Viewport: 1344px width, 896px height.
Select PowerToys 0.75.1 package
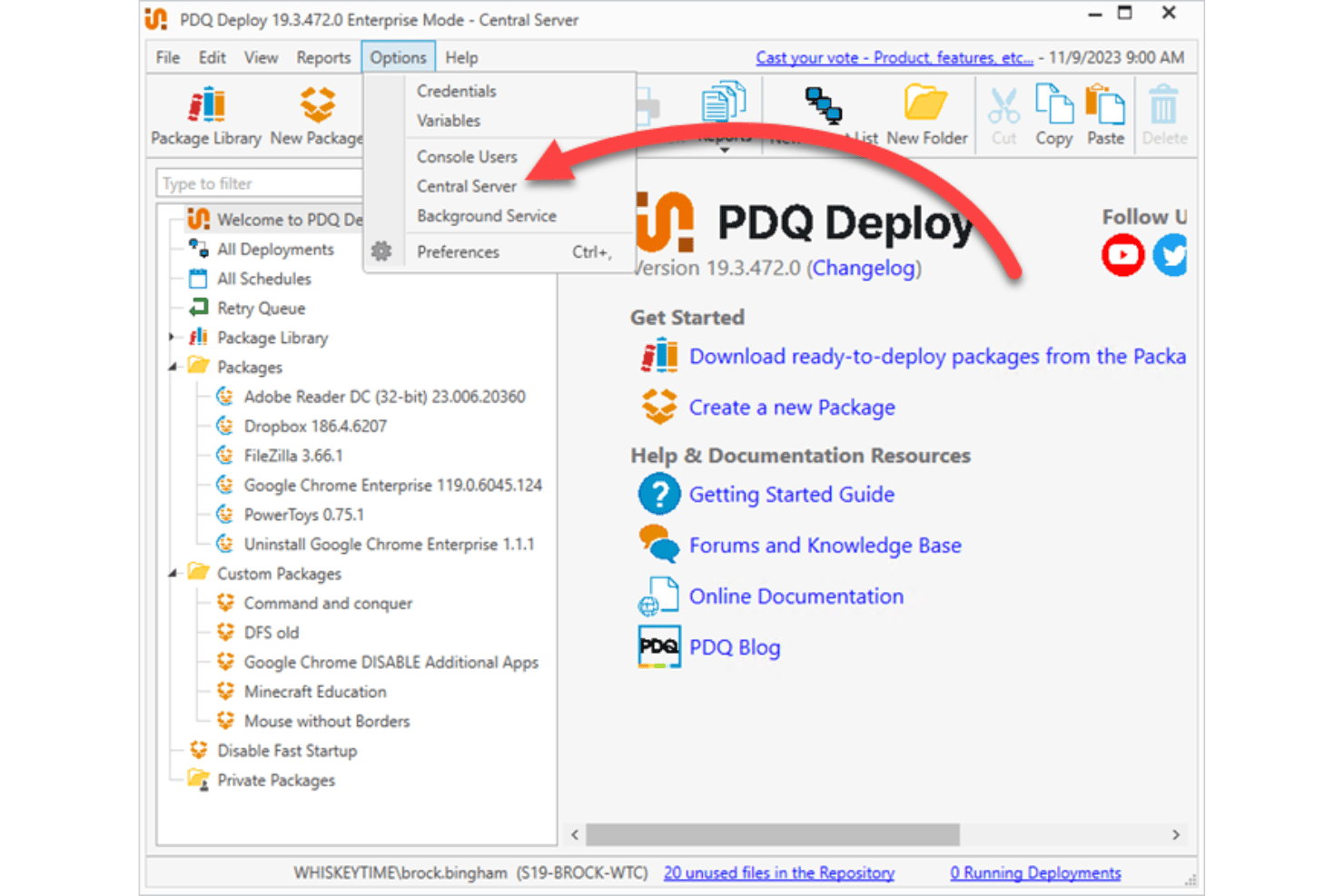pyautogui.click(x=303, y=514)
